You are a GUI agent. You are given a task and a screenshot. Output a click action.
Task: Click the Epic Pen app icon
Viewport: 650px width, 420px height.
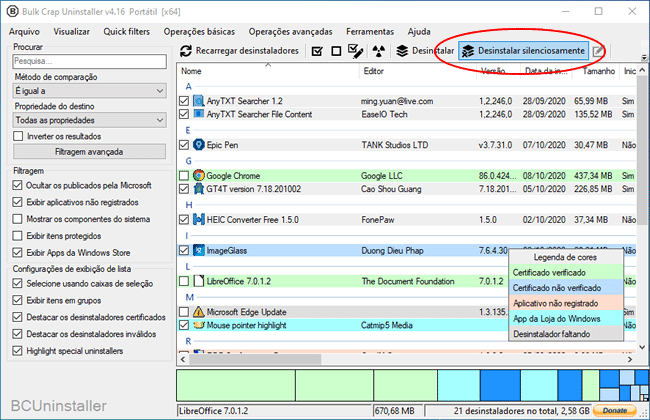(x=198, y=144)
